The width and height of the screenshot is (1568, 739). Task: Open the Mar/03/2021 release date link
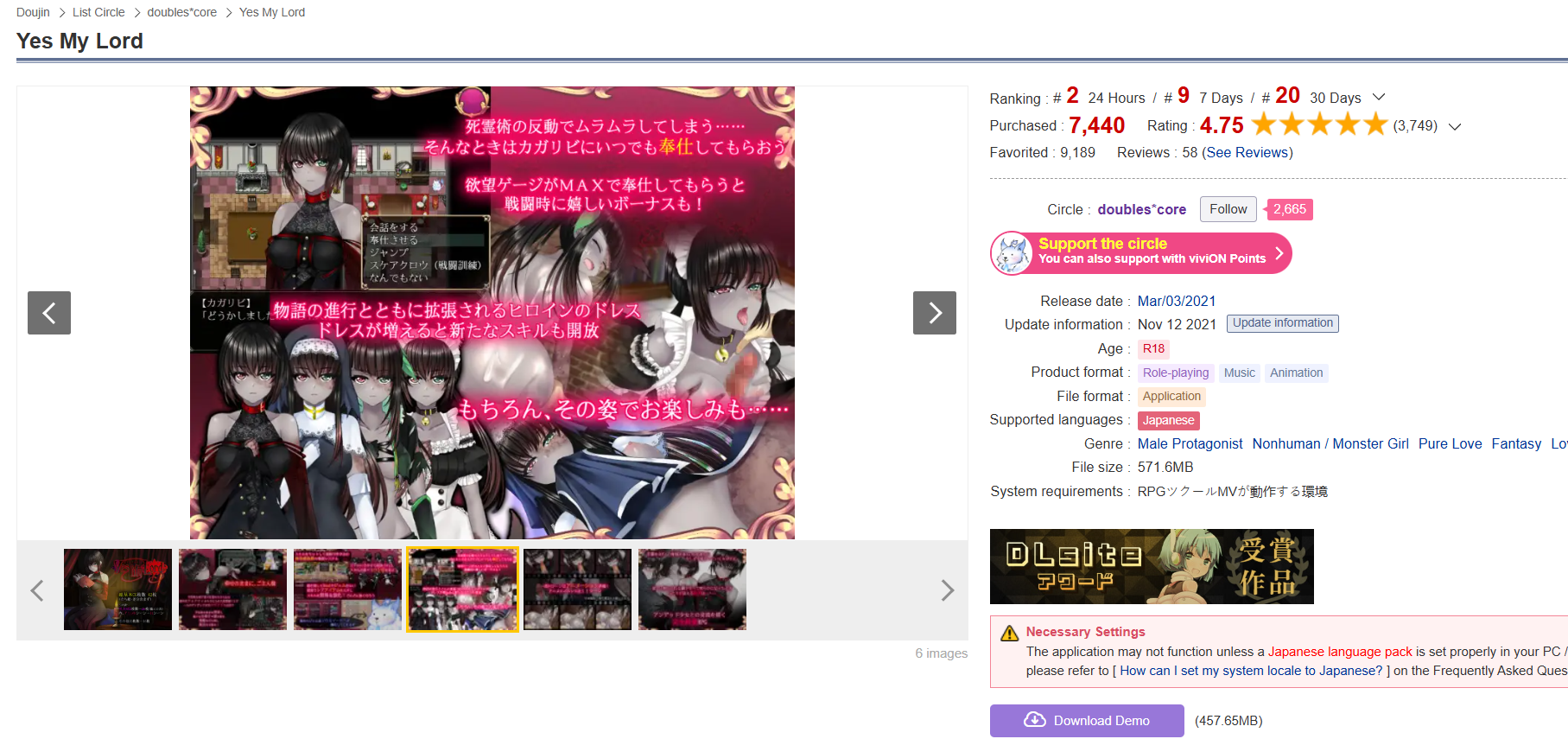[1176, 302]
